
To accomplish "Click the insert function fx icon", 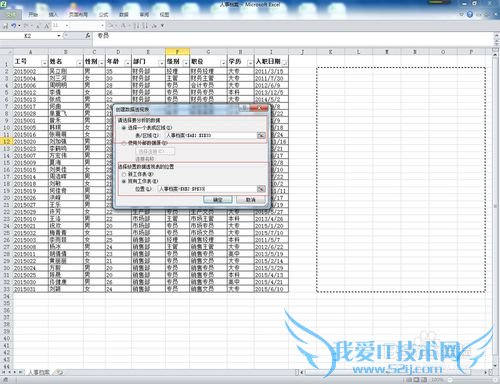I will pyautogui.click(x=88, y=36).
